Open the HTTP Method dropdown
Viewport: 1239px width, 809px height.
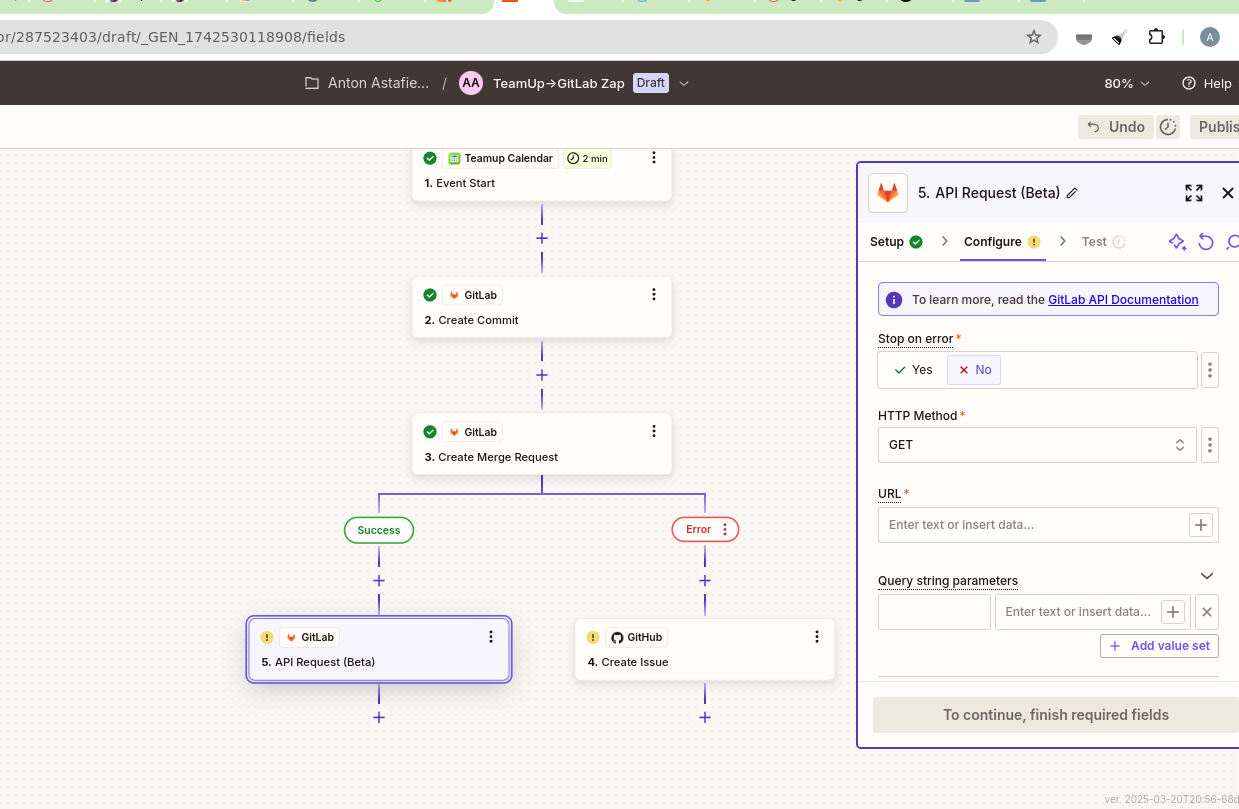point(1036,445)
